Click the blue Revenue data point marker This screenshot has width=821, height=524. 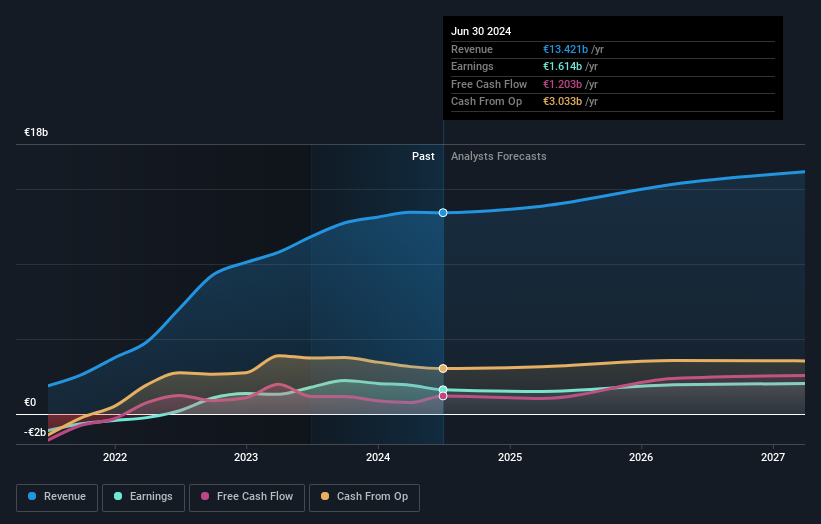[443, 213]
